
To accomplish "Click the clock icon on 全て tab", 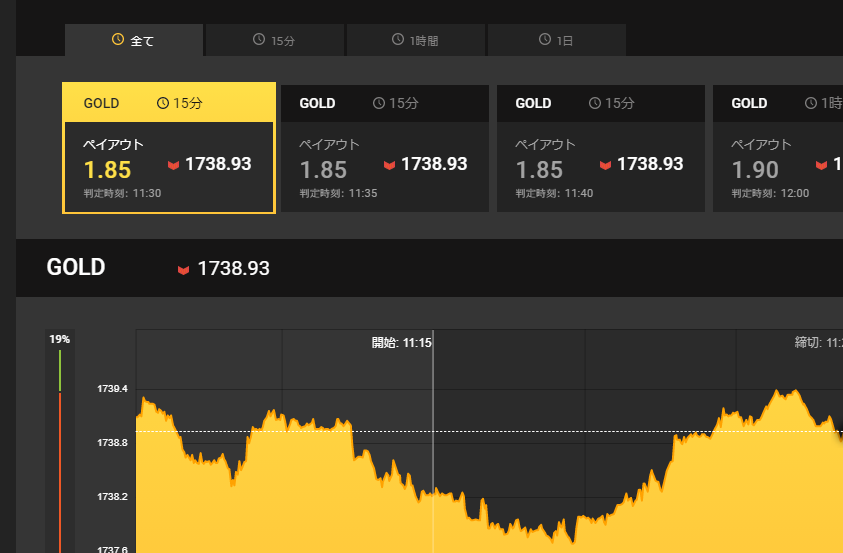I will coord(118,40).
